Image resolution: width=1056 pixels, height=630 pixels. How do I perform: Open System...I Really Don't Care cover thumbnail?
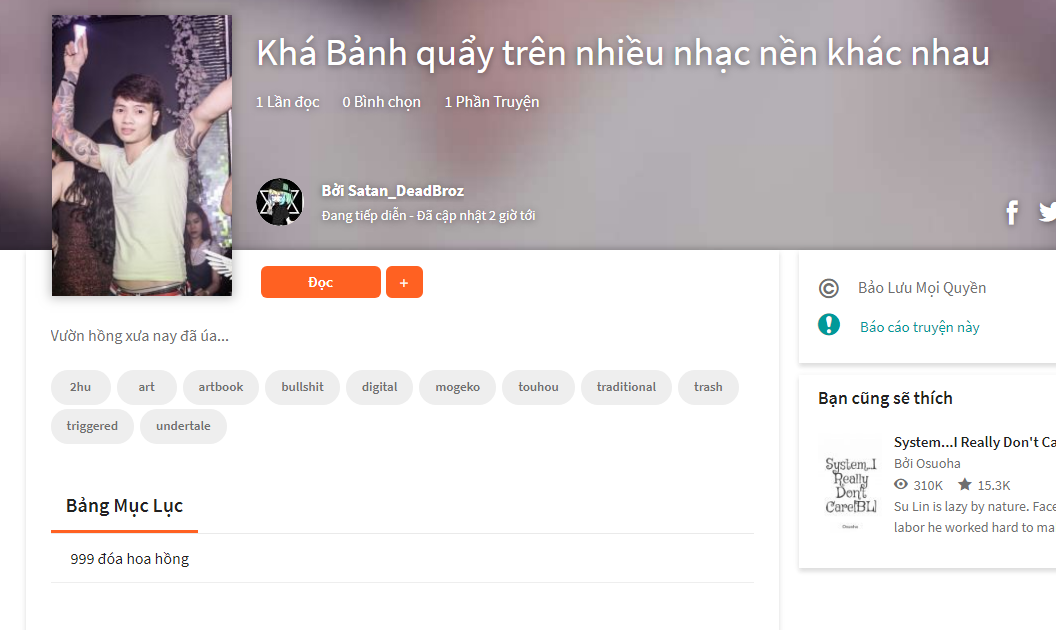(851, 484)
